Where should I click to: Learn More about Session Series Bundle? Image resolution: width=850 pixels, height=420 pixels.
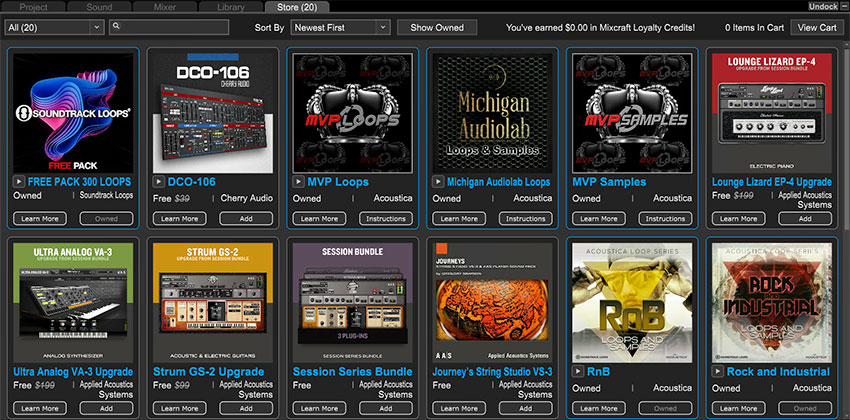pyautogui.click(x=320, y=408)
